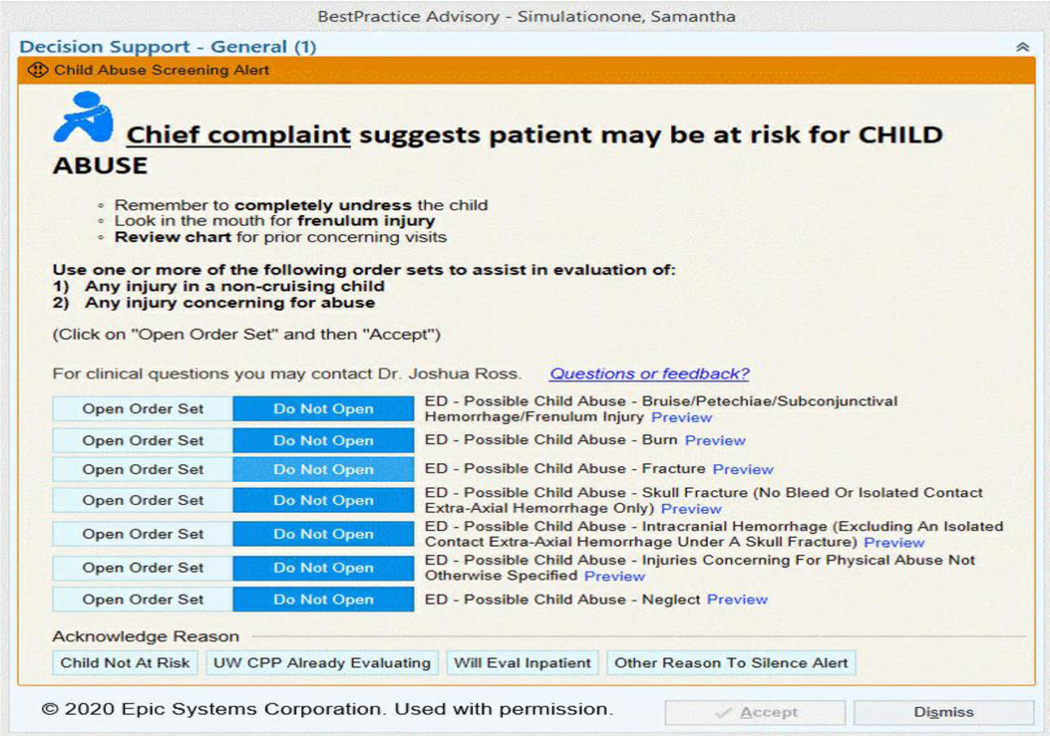The image size is (1050, 736).
Task: Open Order Set for Intracranial Hemorrhage row
Action: point(143,534)
